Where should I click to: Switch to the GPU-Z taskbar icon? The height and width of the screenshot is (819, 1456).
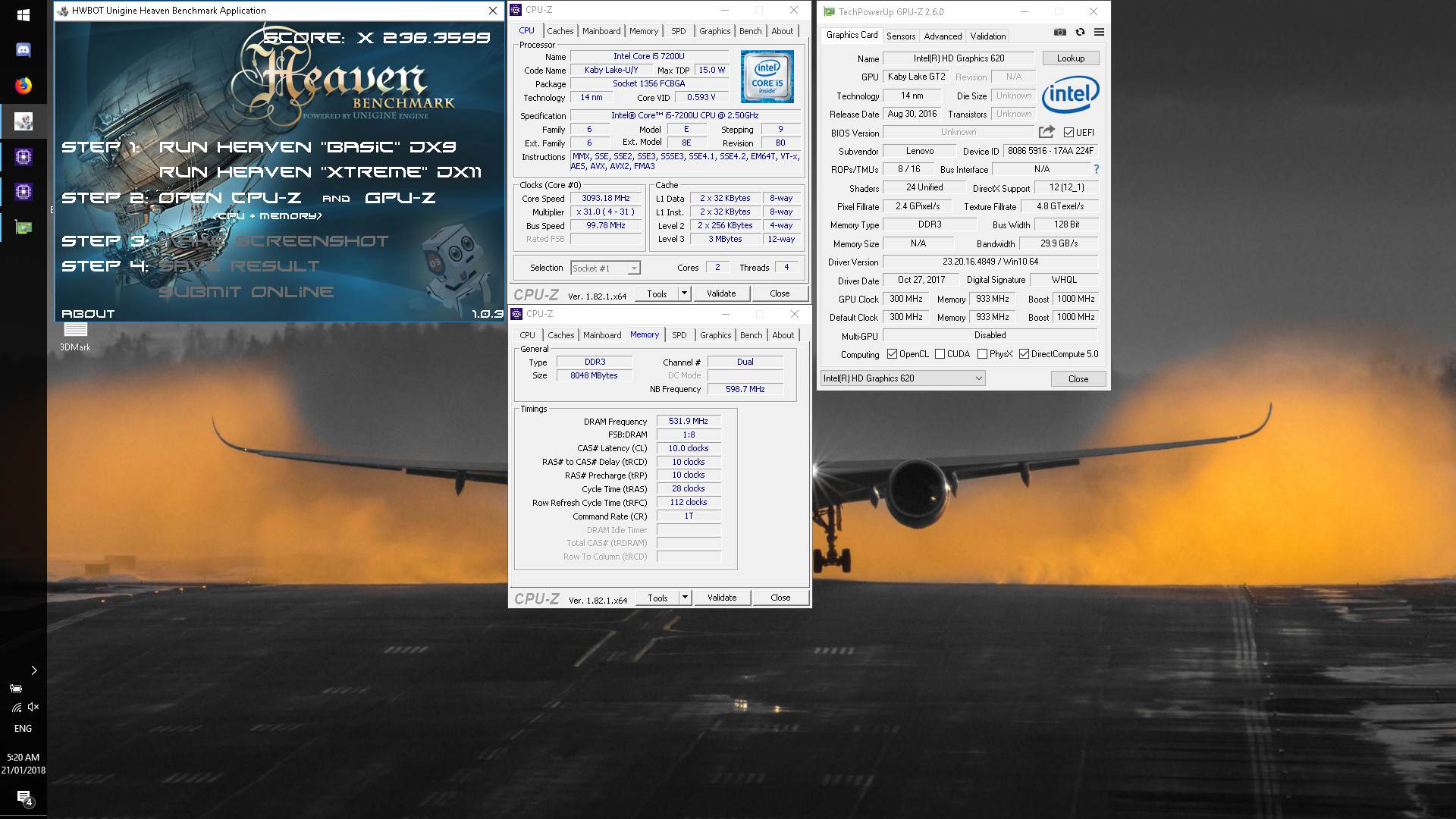pos(23,227)
